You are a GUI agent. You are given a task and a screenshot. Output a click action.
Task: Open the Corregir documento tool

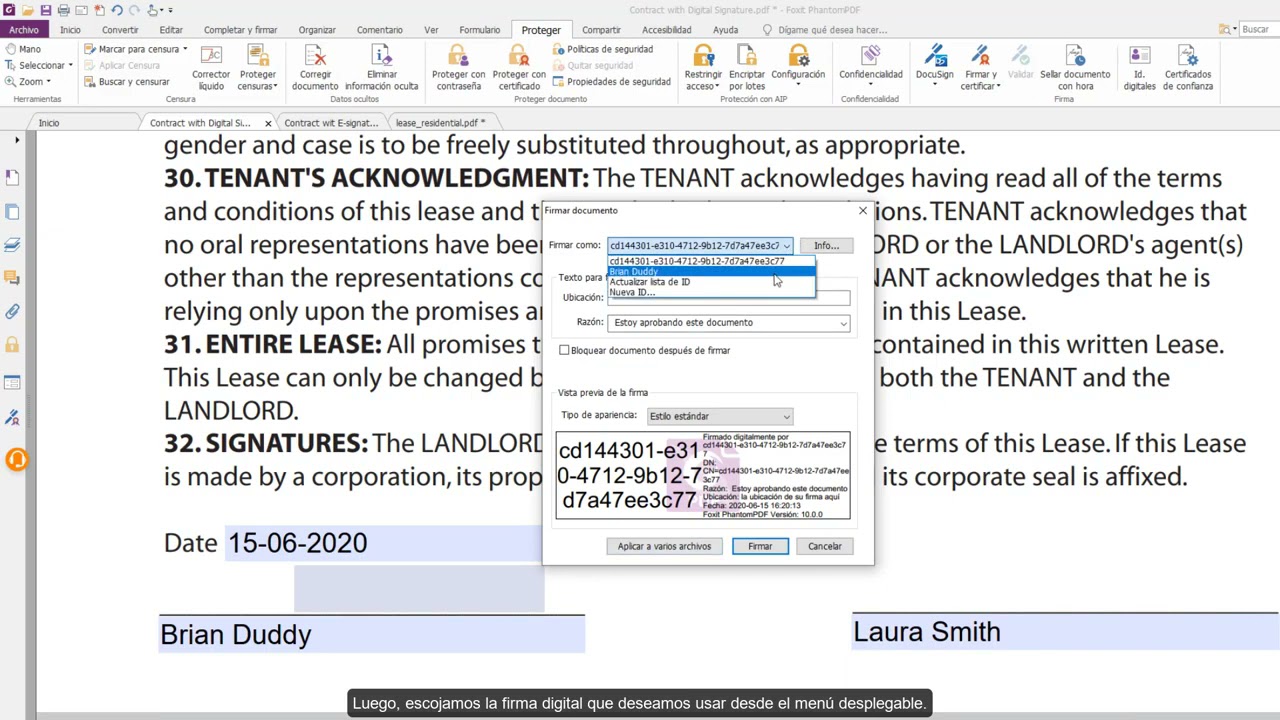pos(315,68)
